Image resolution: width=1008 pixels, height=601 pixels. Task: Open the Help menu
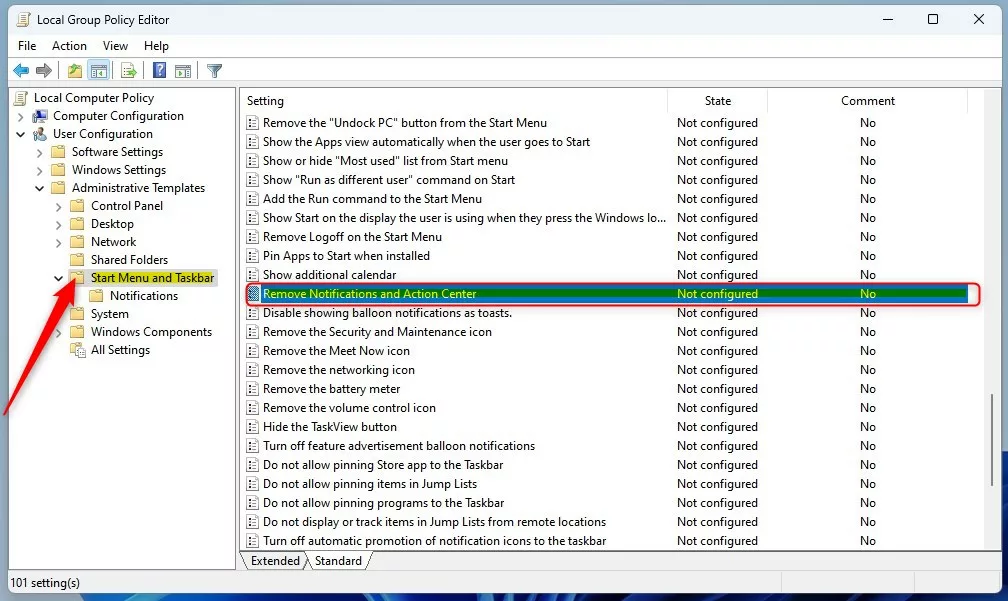(x=156, y=46)
